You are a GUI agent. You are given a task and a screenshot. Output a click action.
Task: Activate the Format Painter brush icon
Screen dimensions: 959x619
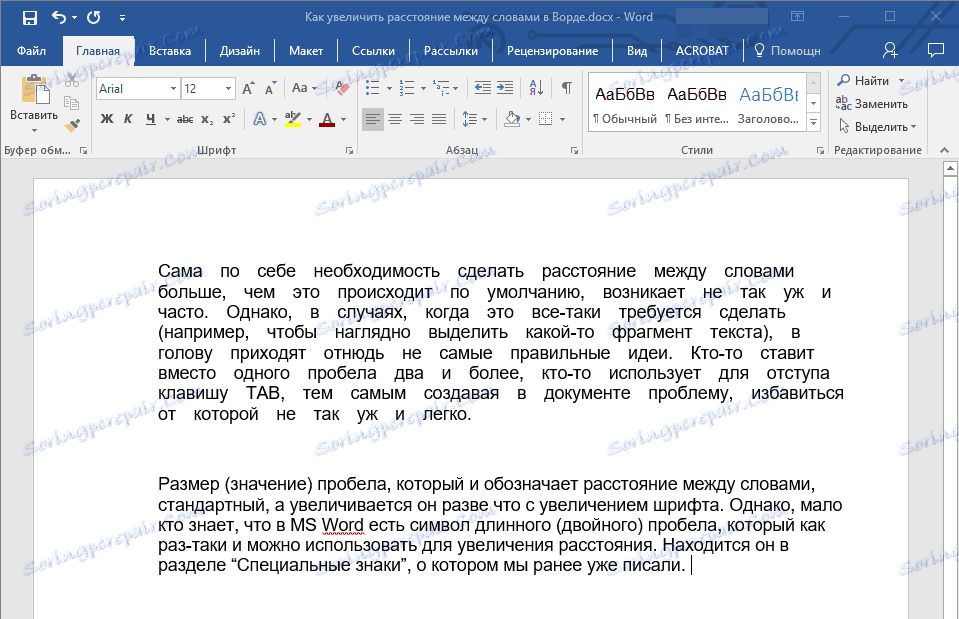(x=72, y=126)
